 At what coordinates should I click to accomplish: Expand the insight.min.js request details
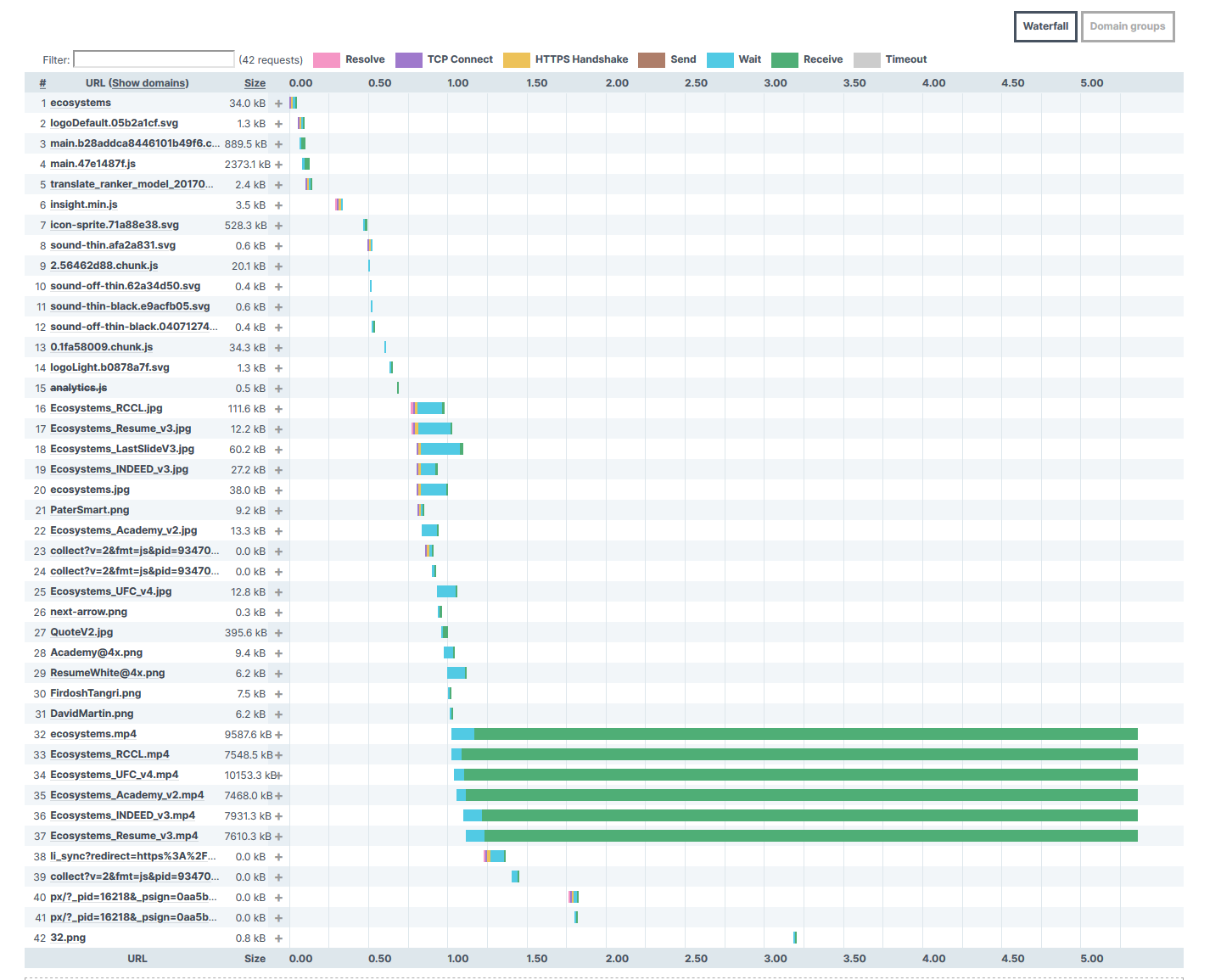coord(278,205)
